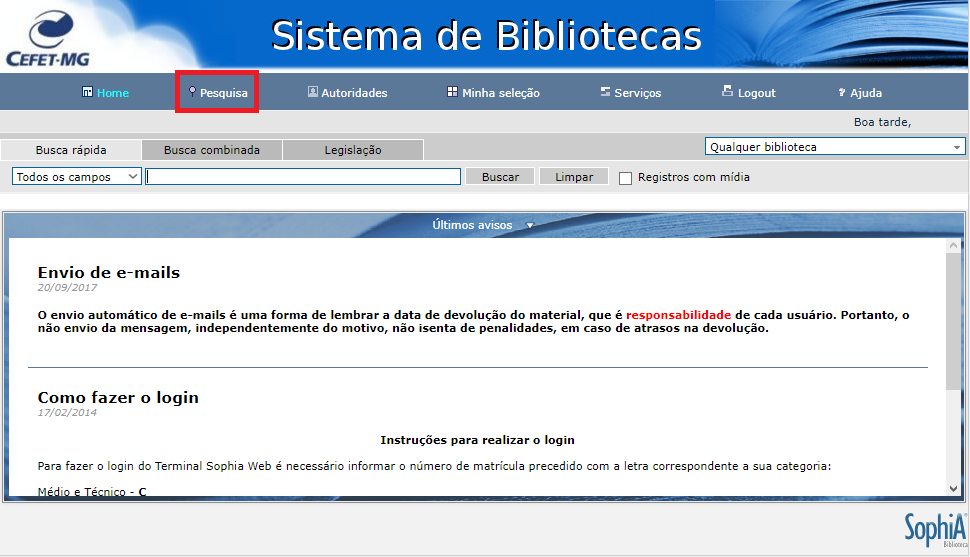This screenshot has width=970, height=557.
Task: Switch to the Busca rápida tab
Action: click(x=71, y=150)
